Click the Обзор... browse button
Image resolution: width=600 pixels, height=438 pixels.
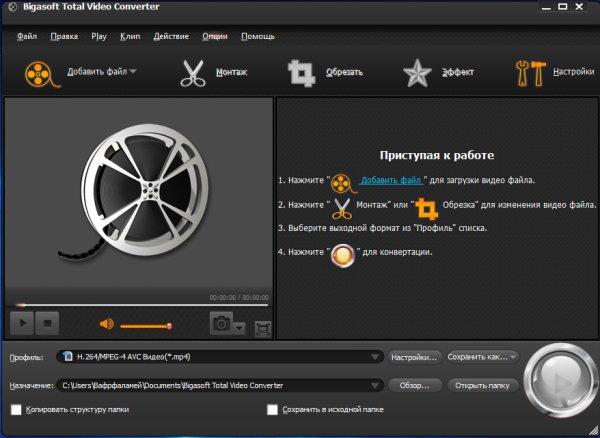[414, 385]
